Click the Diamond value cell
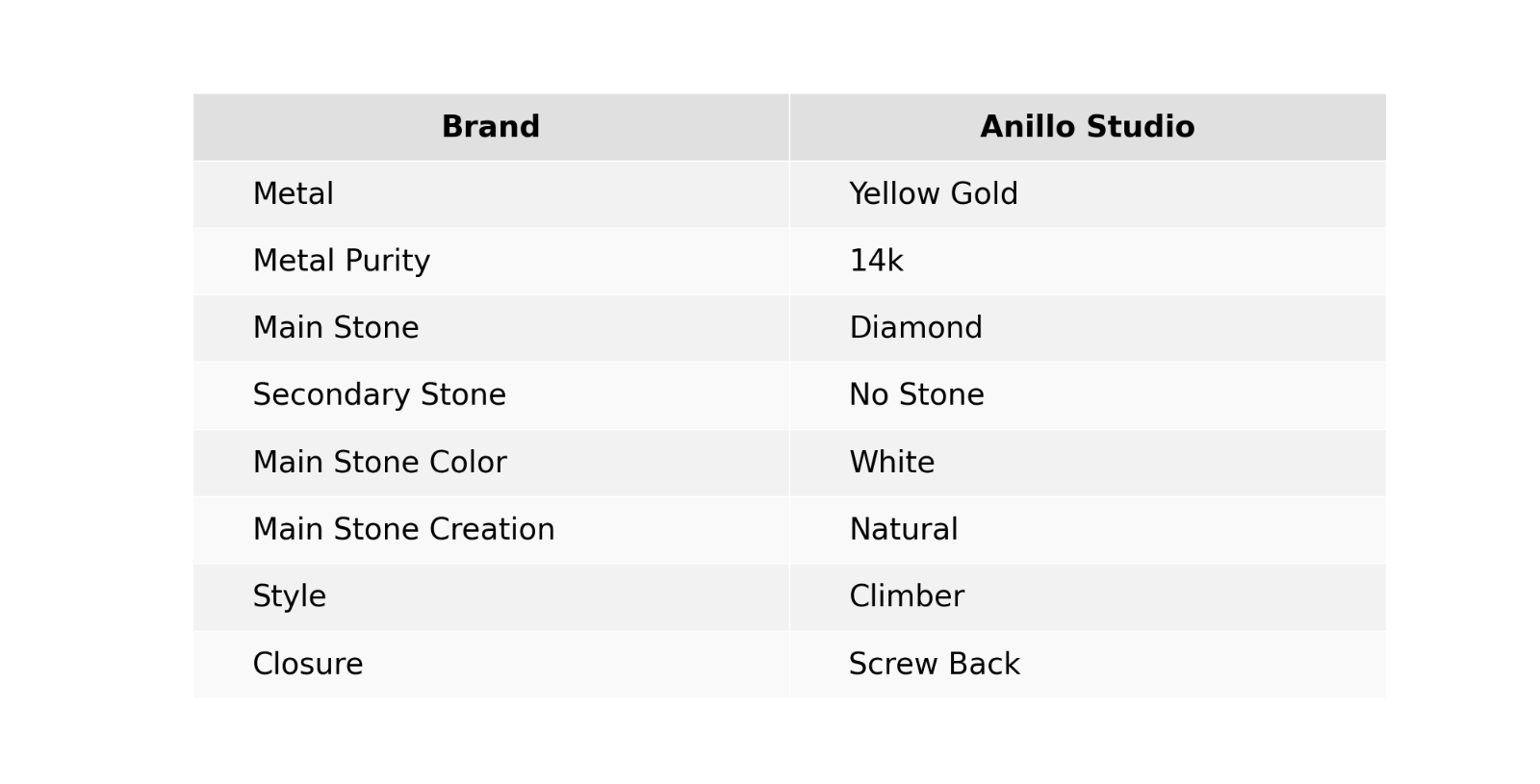This screenshot has width=1540, height=784. pyautogui.click(x=1088, y=328)
